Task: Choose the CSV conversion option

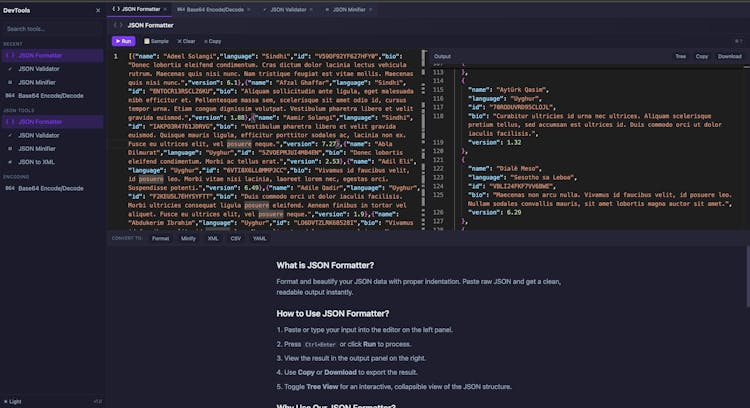Action: coord(236,239)
